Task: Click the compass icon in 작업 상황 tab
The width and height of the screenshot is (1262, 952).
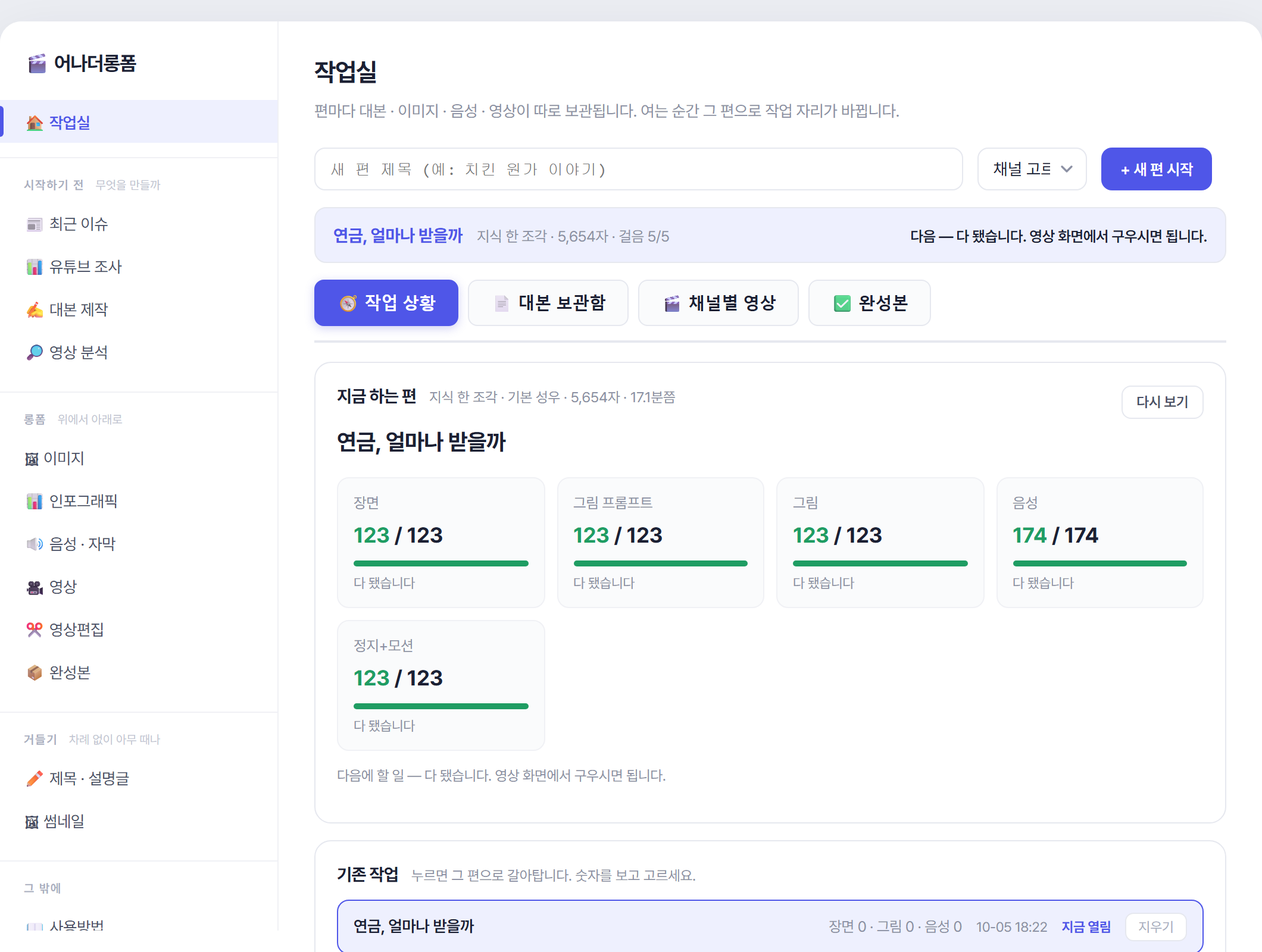Action: pos(348,303)
